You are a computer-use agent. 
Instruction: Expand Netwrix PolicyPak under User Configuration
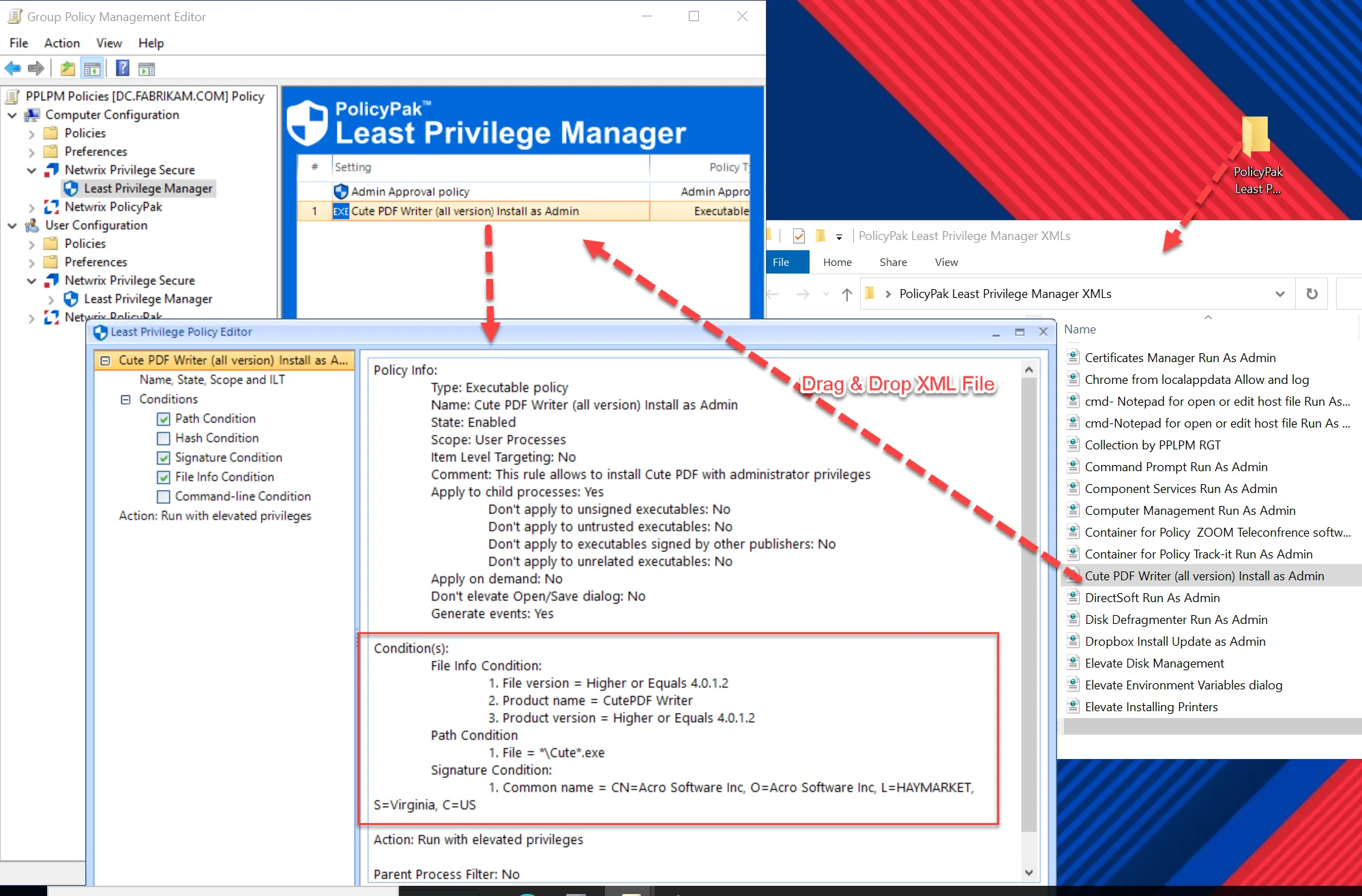click(31, 316)
